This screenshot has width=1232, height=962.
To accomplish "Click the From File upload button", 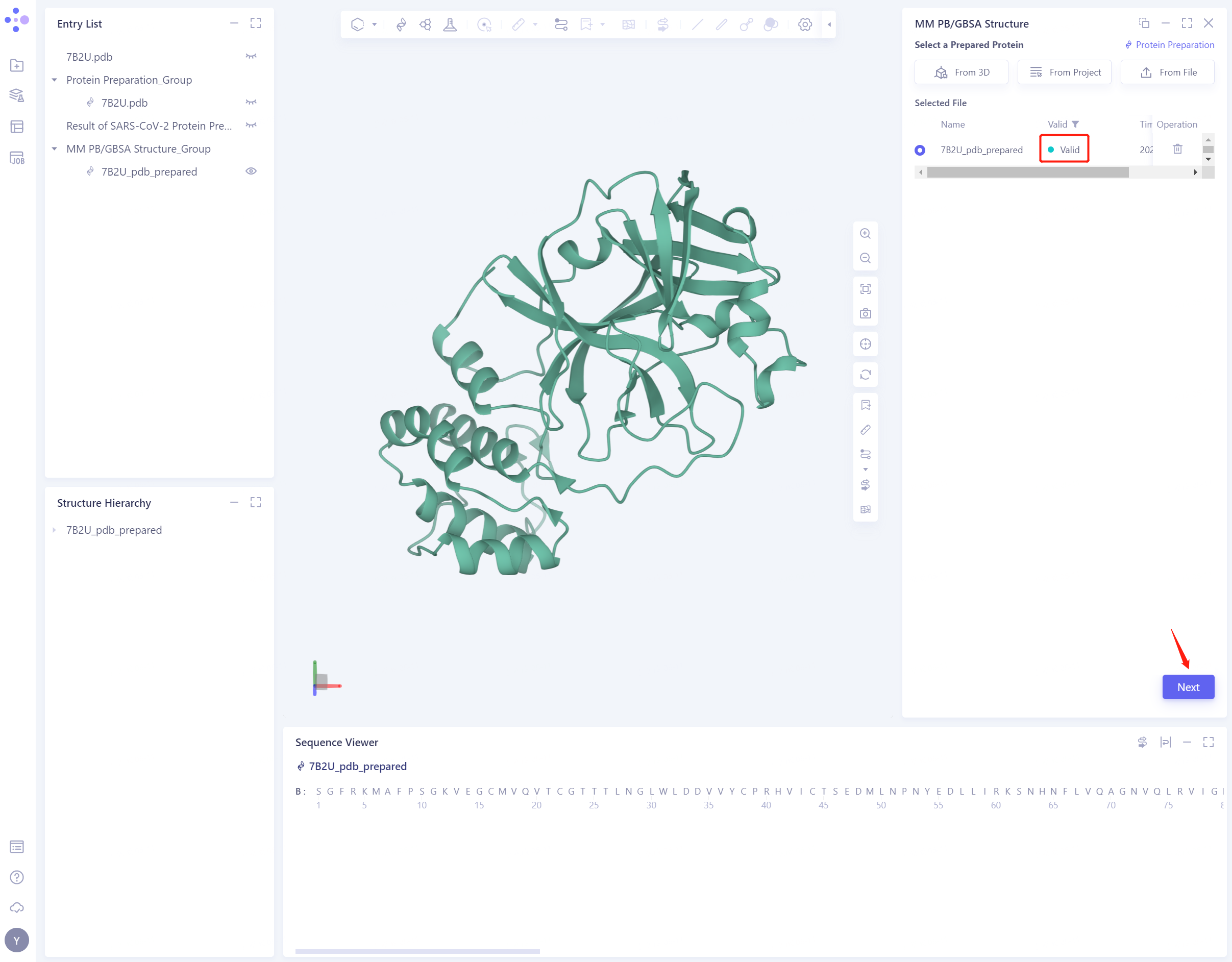I will point(1168,73).
